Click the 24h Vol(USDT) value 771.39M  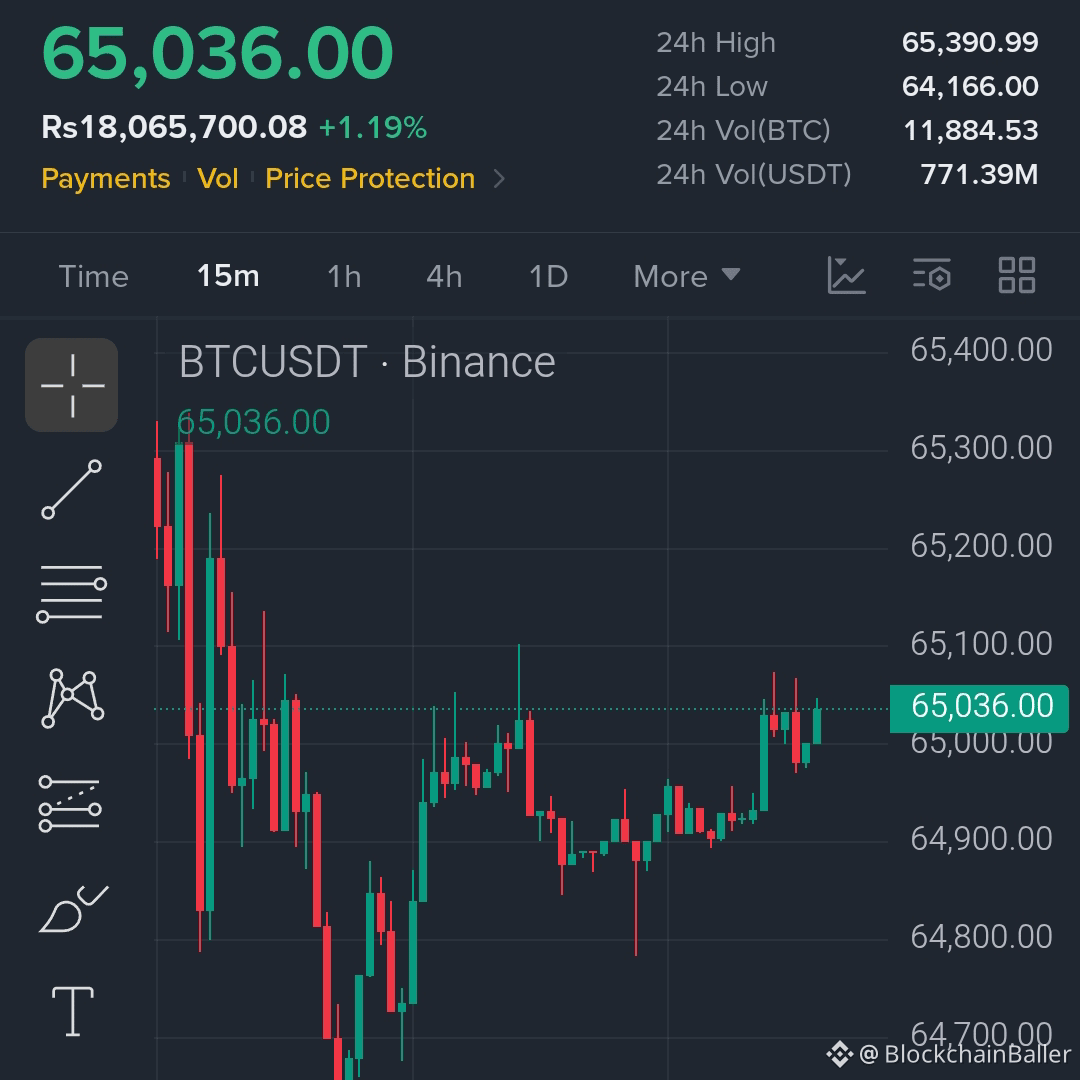[979, 175]
